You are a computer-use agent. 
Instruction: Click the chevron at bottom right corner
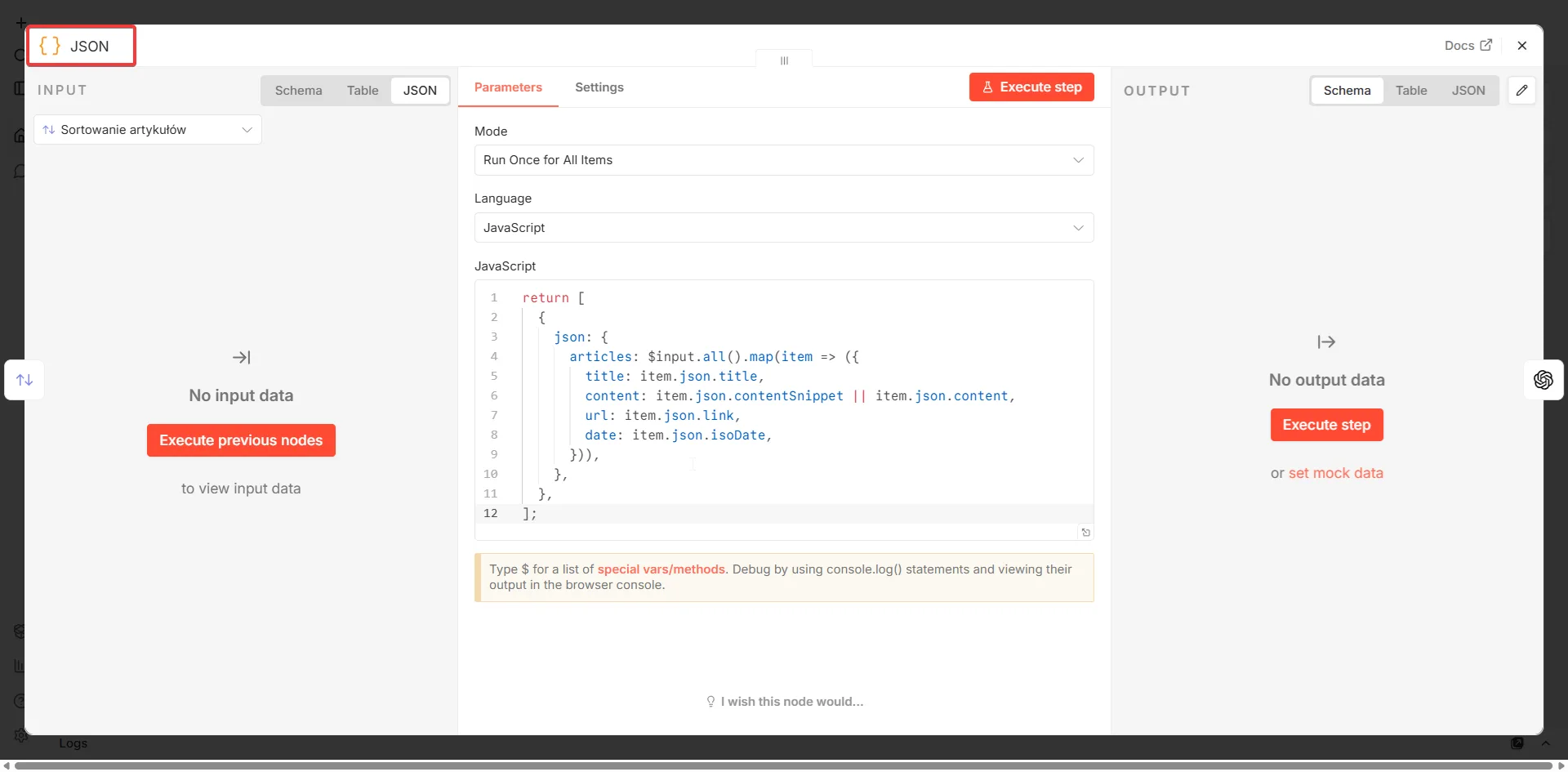click(x=1545, y=743)
